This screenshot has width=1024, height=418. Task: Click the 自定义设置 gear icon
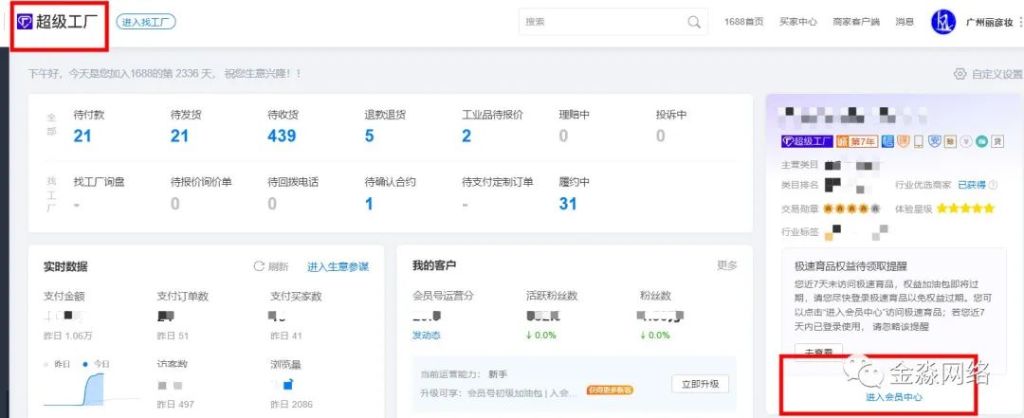[x=959, y=74]
